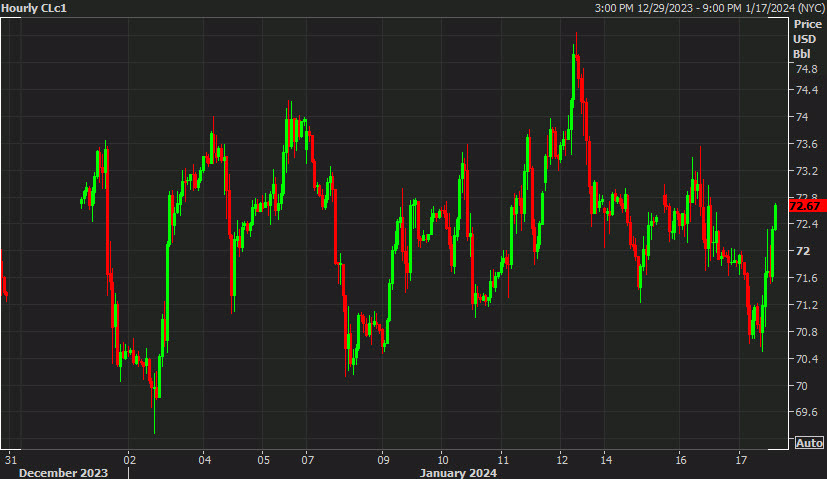Click the Auto scale button

point(809,443)
